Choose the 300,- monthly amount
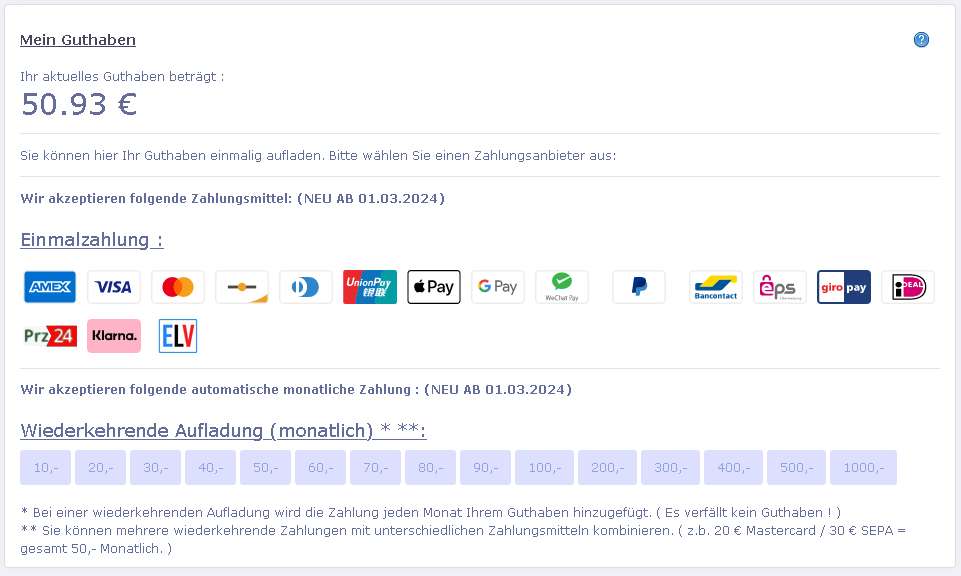Viewport: 961px width, 576px height. click(x=670, y=468)
